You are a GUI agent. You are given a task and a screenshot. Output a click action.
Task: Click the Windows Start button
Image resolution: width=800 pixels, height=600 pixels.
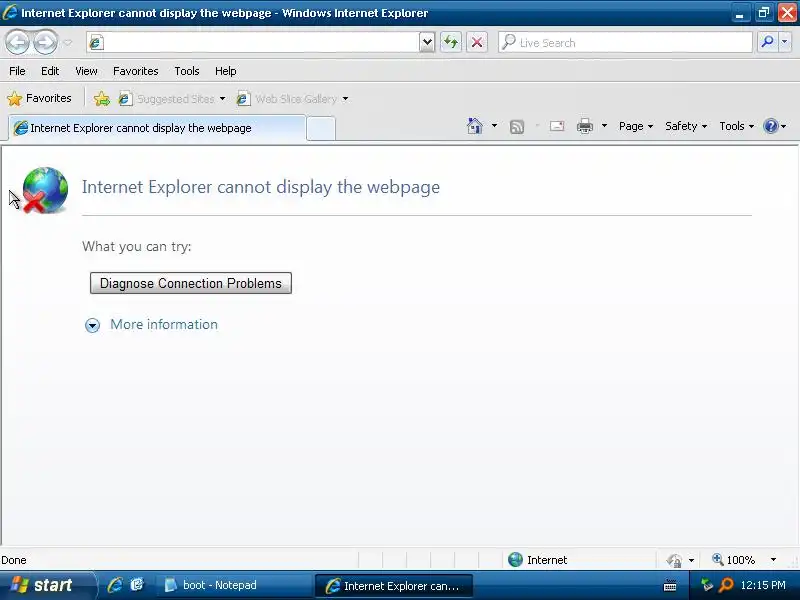tap(47, 585)
